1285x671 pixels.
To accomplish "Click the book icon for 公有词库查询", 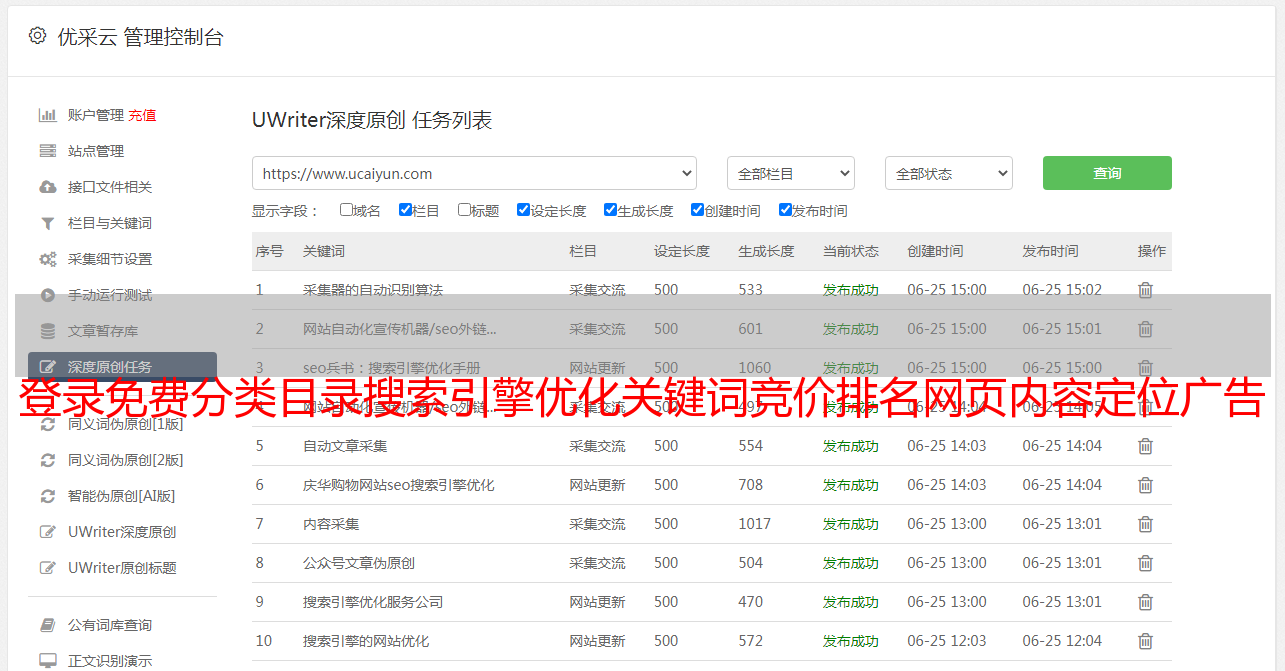I will [x=47, y=625].
